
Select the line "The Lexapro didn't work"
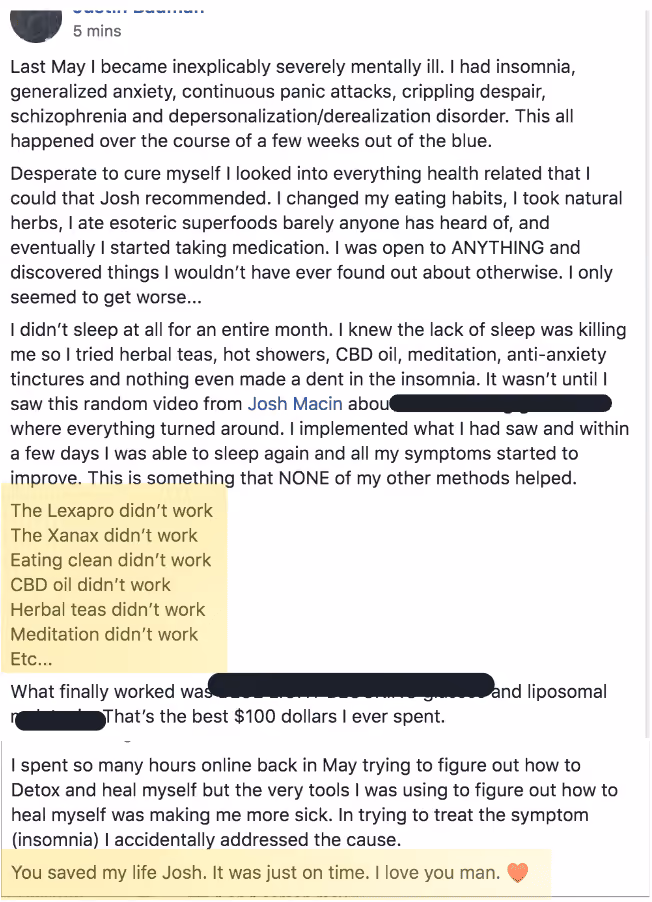112,511
